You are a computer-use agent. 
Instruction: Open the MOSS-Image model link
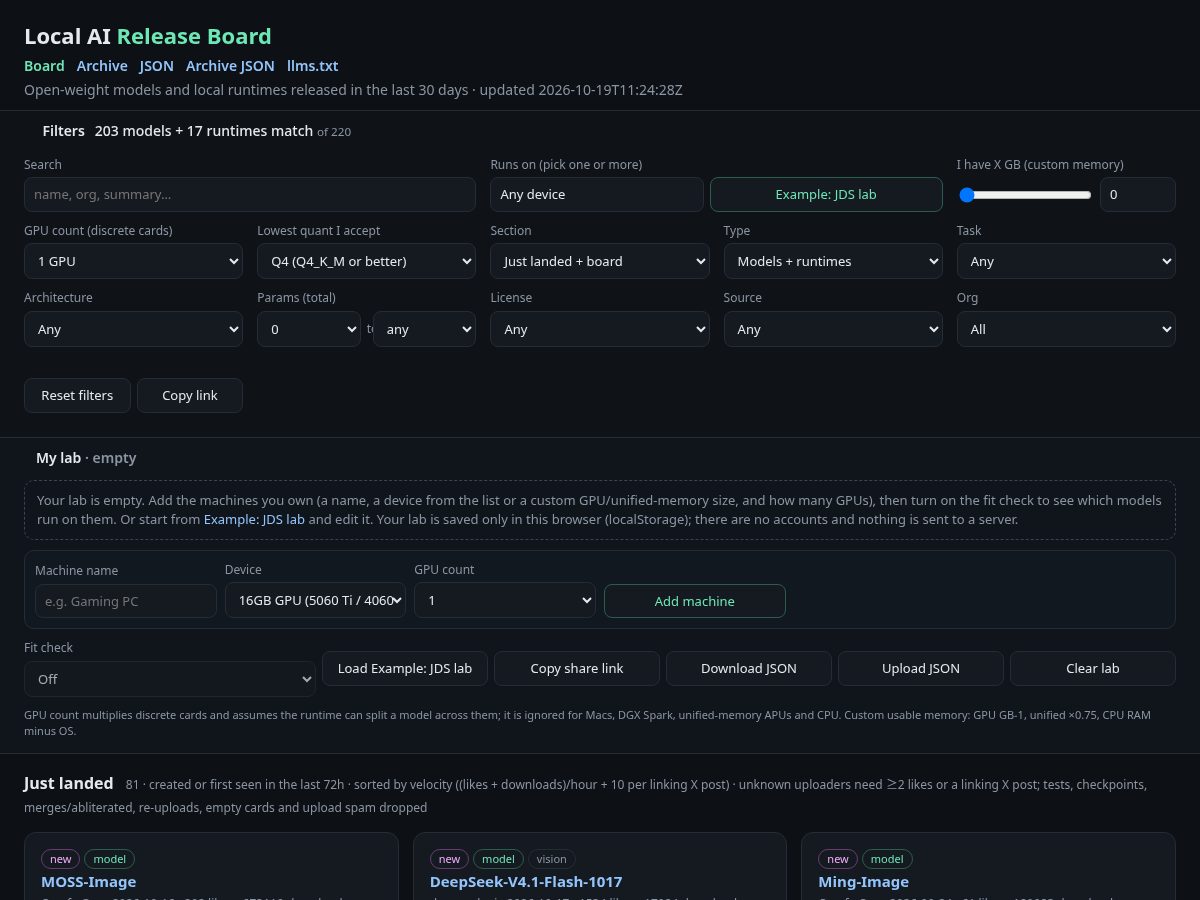(x=89, y=882)
